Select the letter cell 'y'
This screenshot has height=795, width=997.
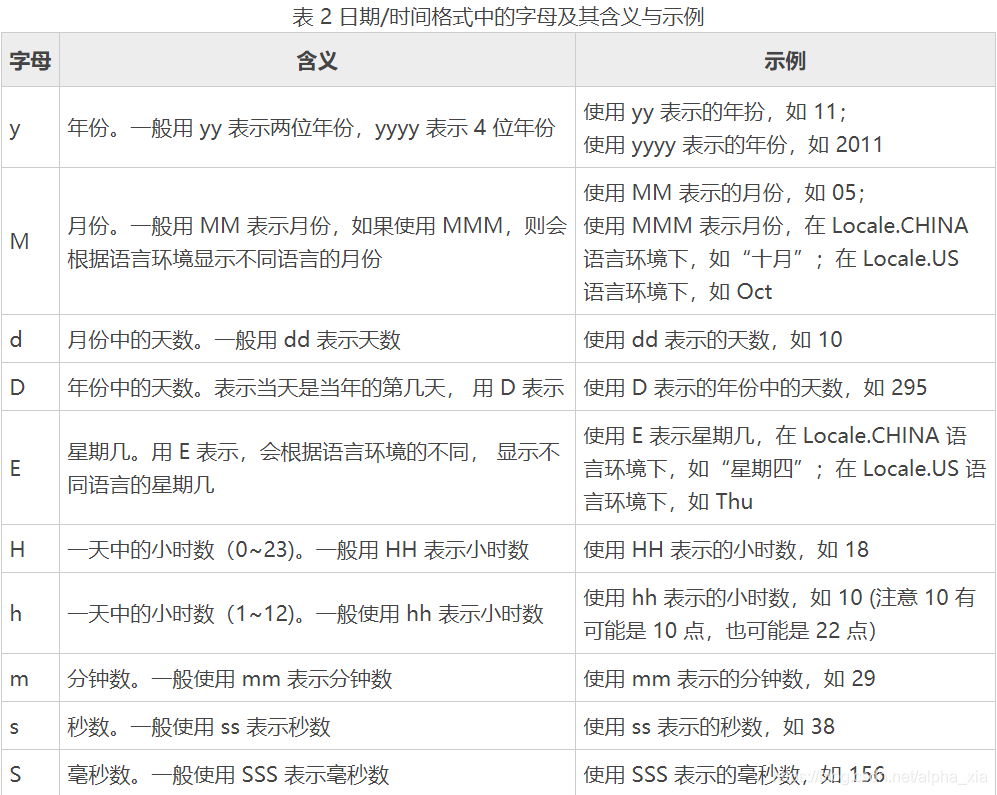click(30, 128)
